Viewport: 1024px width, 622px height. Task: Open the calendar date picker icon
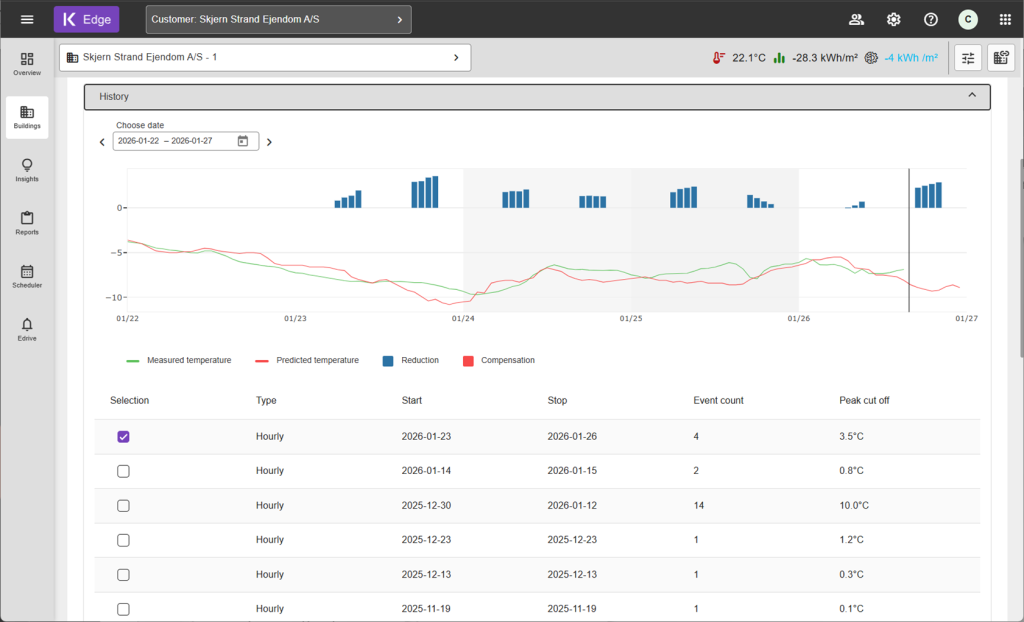coord(243,141)
